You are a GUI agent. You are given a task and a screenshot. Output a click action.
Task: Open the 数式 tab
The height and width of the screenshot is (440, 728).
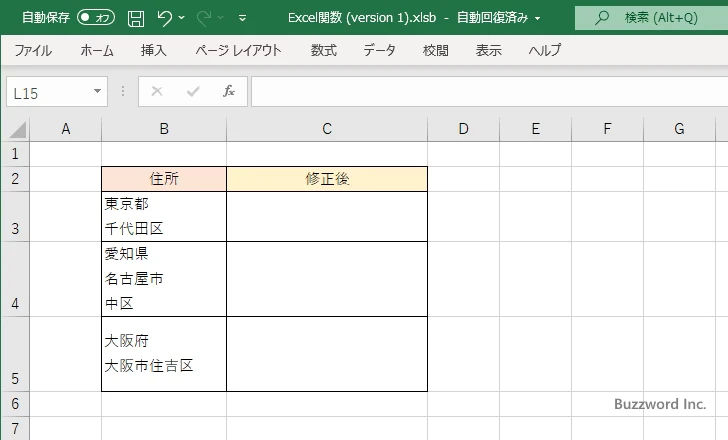tap(324, 50)
